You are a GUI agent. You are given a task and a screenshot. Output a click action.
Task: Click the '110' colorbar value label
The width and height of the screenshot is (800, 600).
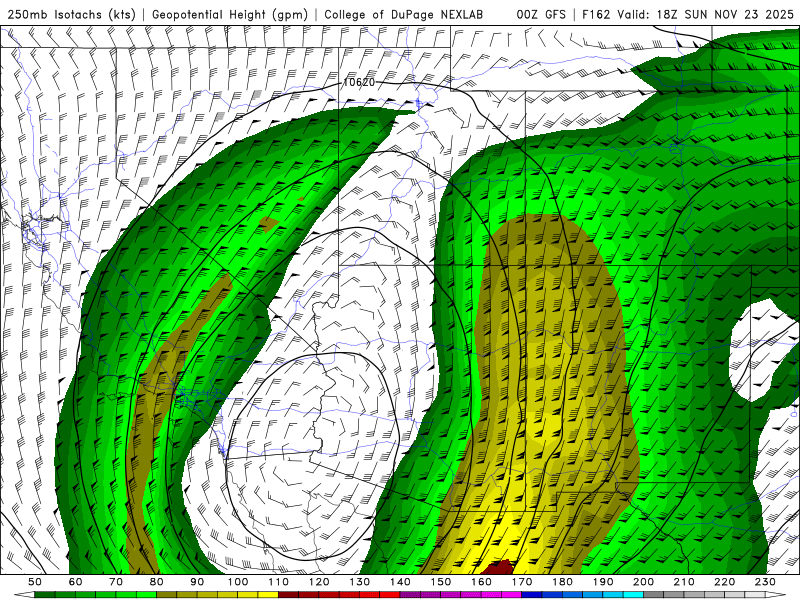point(279,582)
